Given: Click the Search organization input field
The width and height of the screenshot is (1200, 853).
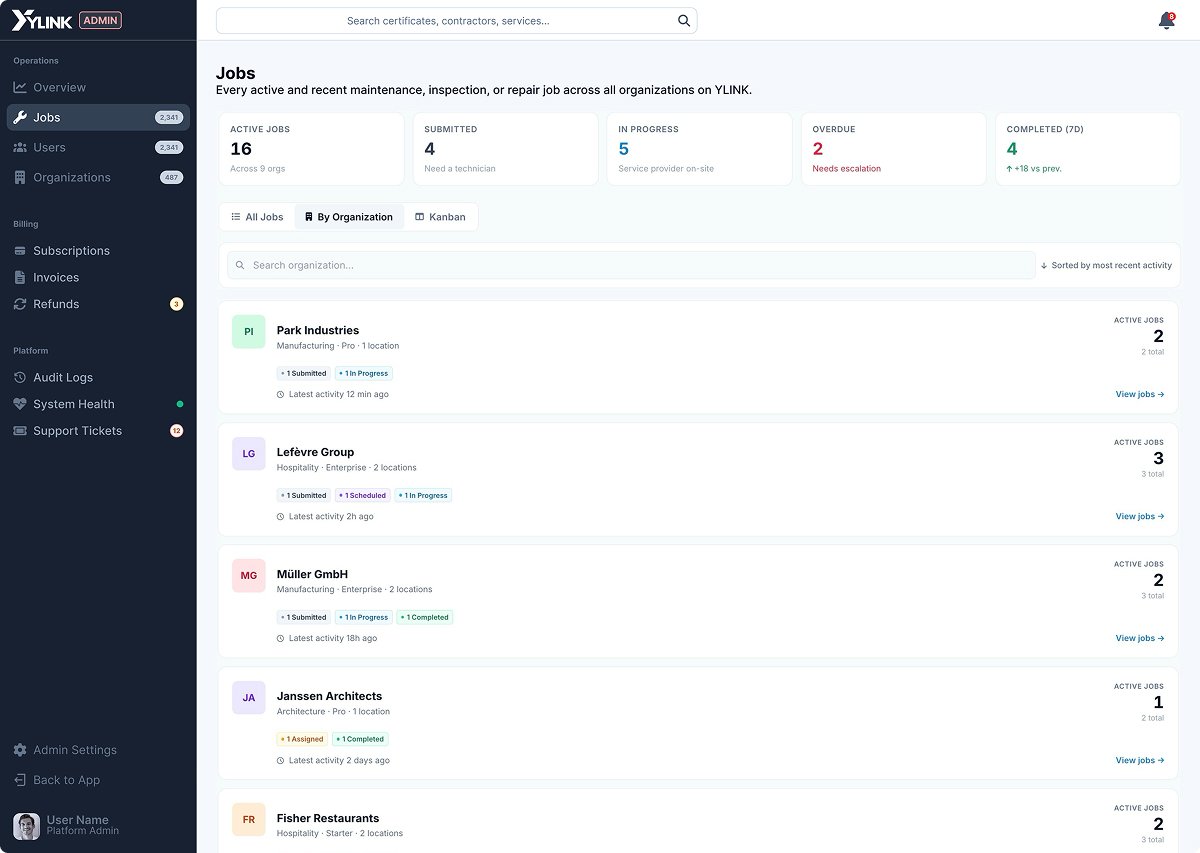Looking at the screenshot, I should (631, 265).
